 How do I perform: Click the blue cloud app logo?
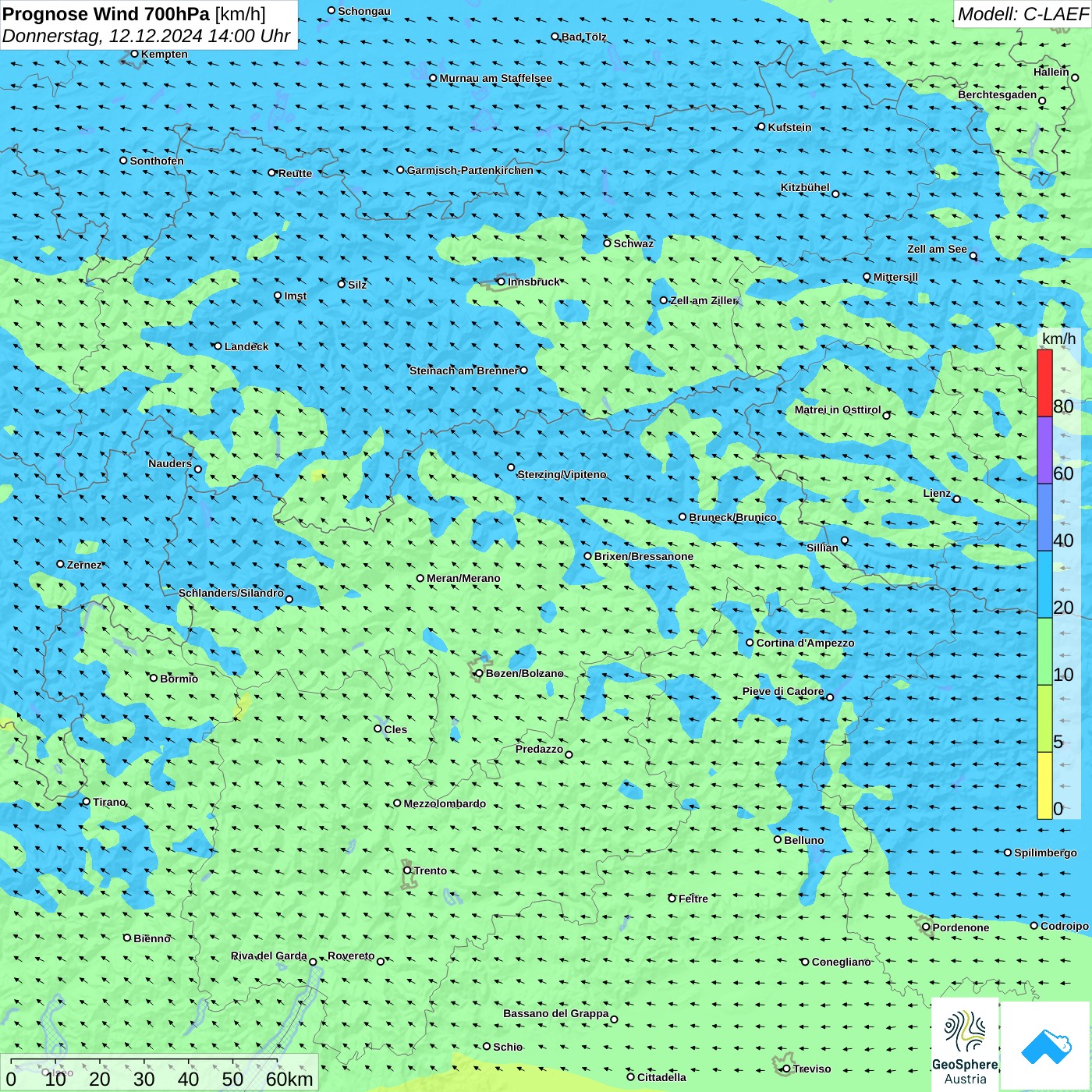pos(1045,1047)
